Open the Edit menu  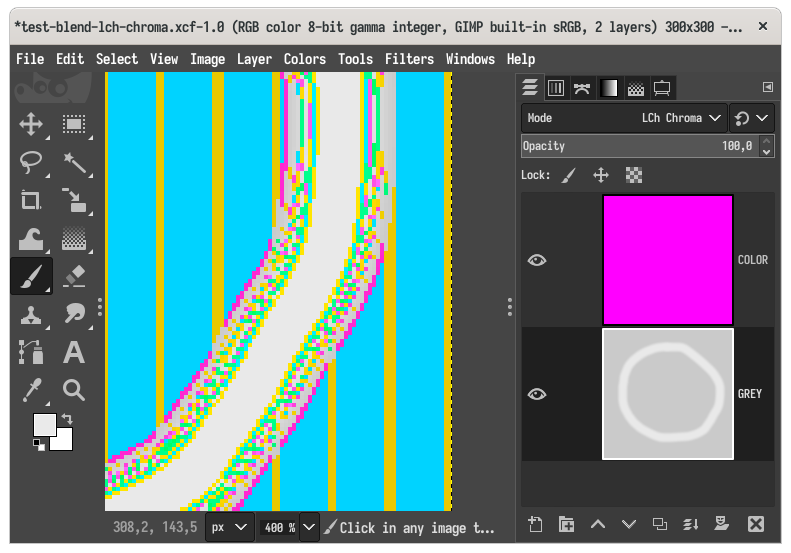tap(70, 59)
